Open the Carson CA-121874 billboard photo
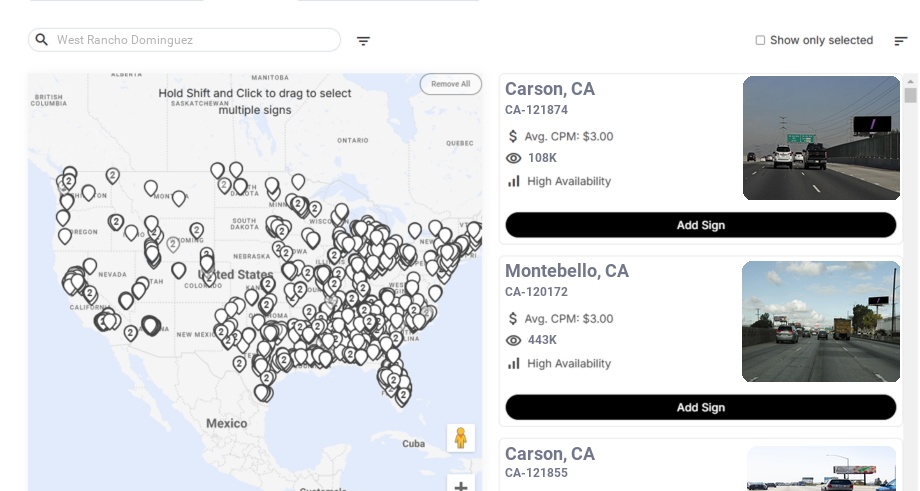The height and width of the screenshot is (491, 920). 821,138
